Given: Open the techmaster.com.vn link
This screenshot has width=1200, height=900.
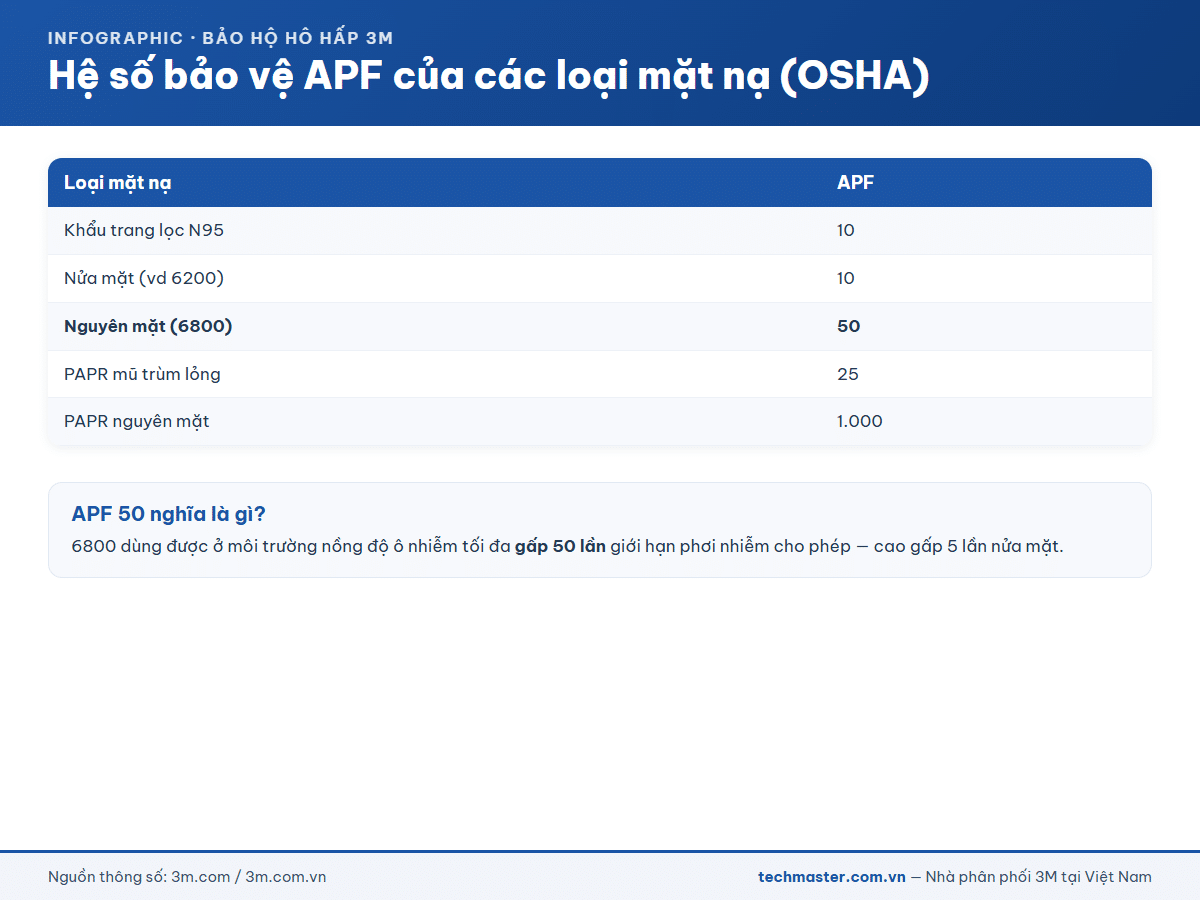Looking at the screenshot, I should (832, 877).
